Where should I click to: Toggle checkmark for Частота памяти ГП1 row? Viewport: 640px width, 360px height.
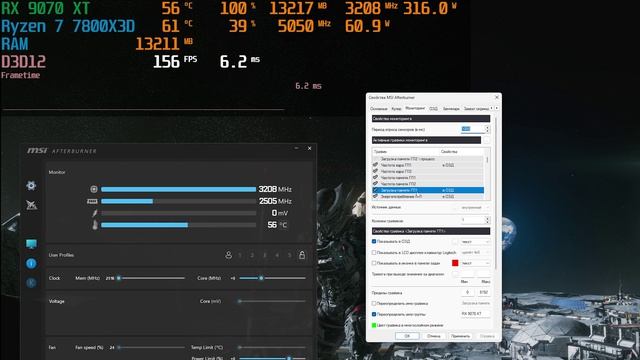375,178
